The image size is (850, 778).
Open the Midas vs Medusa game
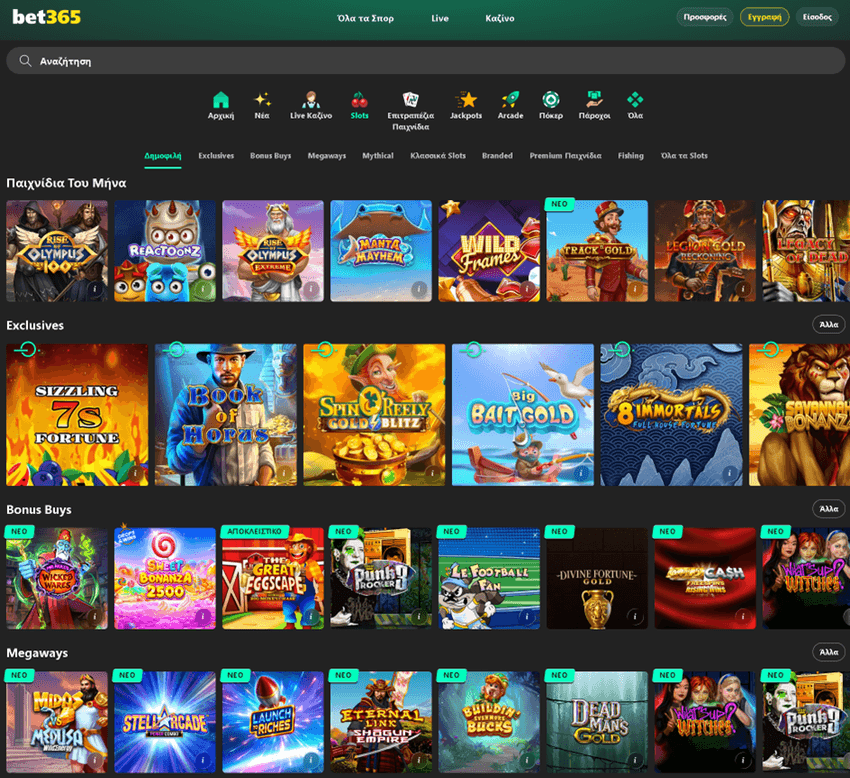click(x=57, y=722)
